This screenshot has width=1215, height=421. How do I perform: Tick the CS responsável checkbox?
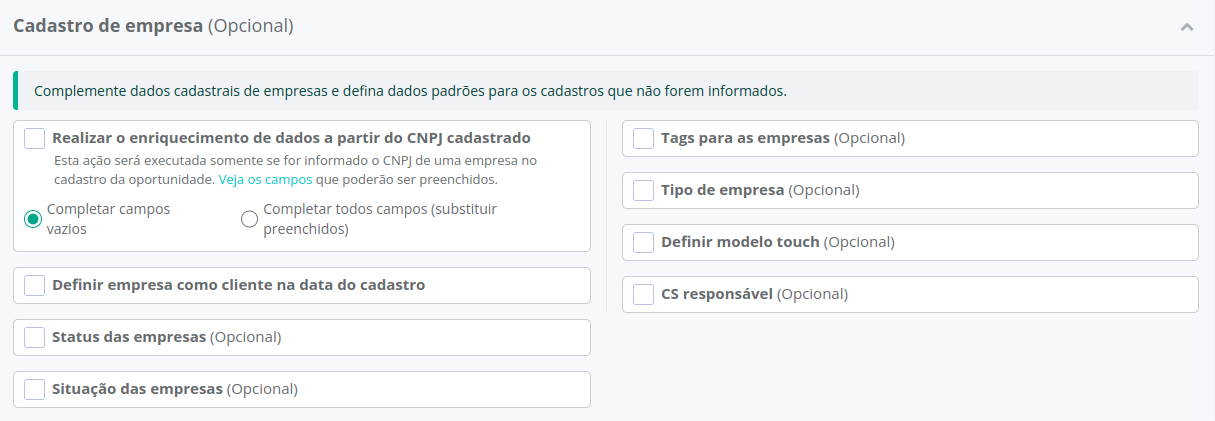[x=644, y=294]
